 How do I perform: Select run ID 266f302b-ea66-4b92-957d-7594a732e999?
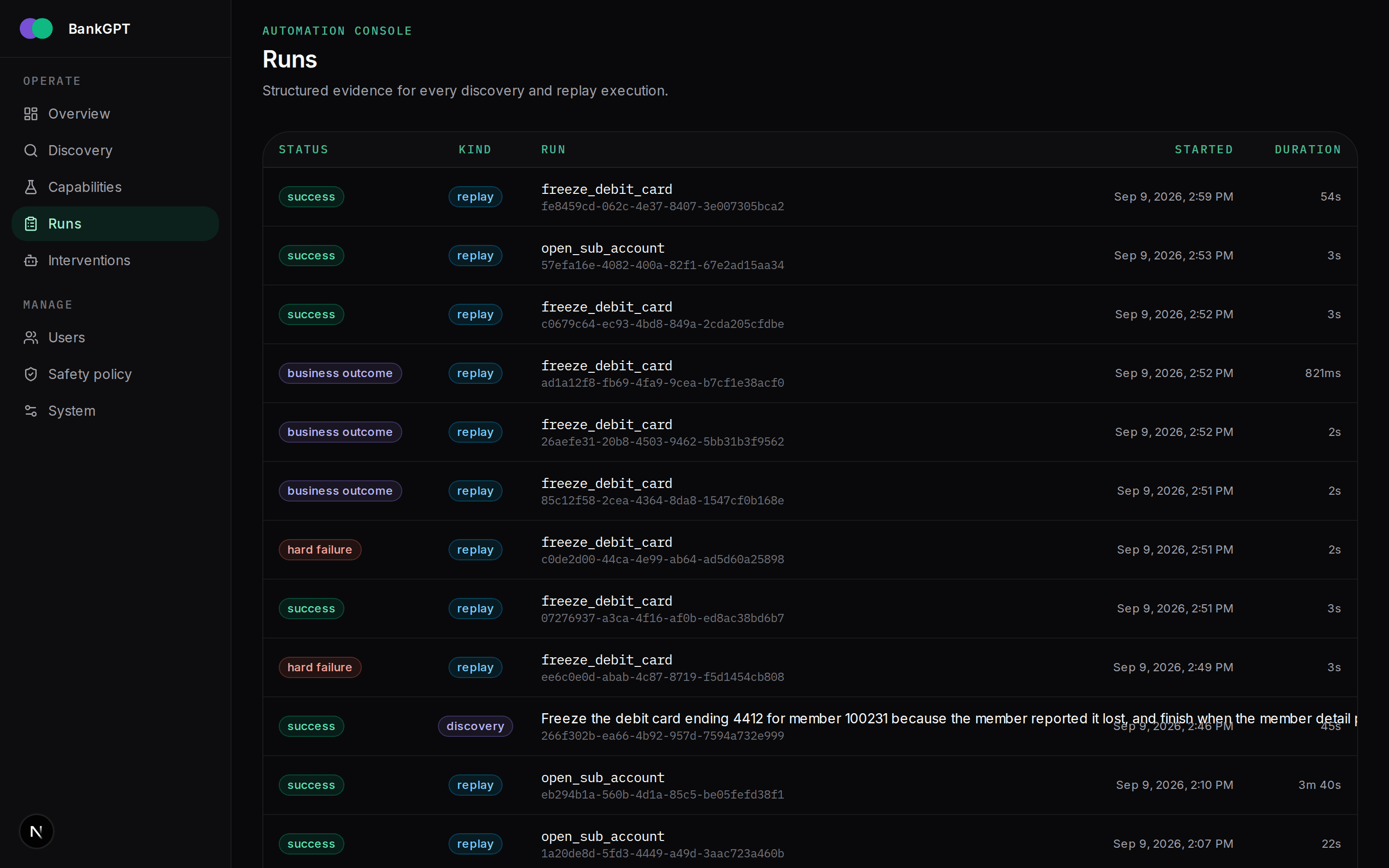(662, 736)
